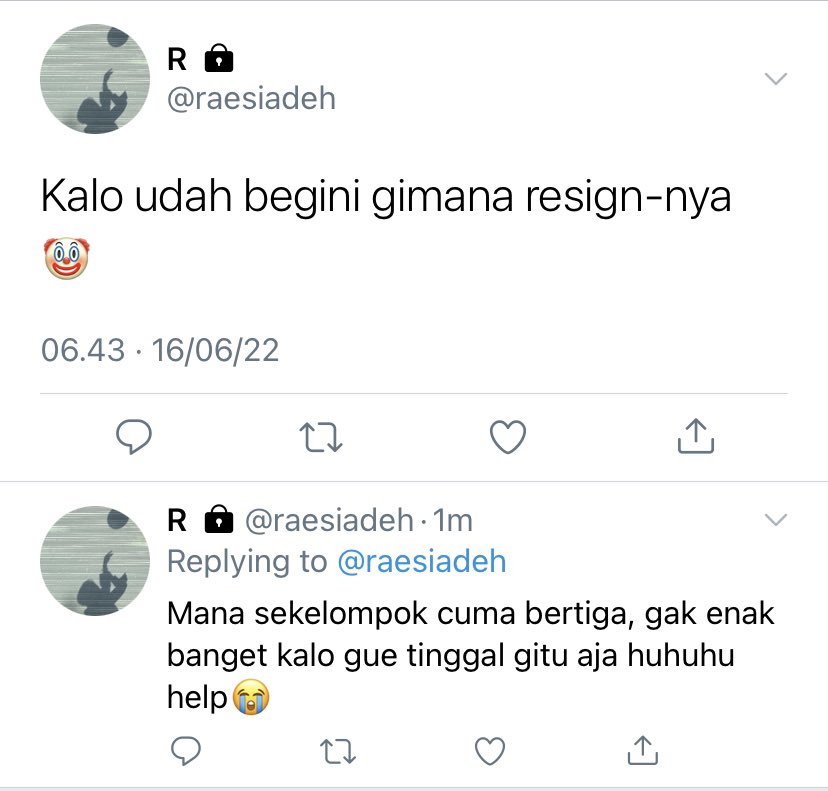The image size is (828, 791).
Task: Retweet the main tweet
Action: click(x=321, y=437)
